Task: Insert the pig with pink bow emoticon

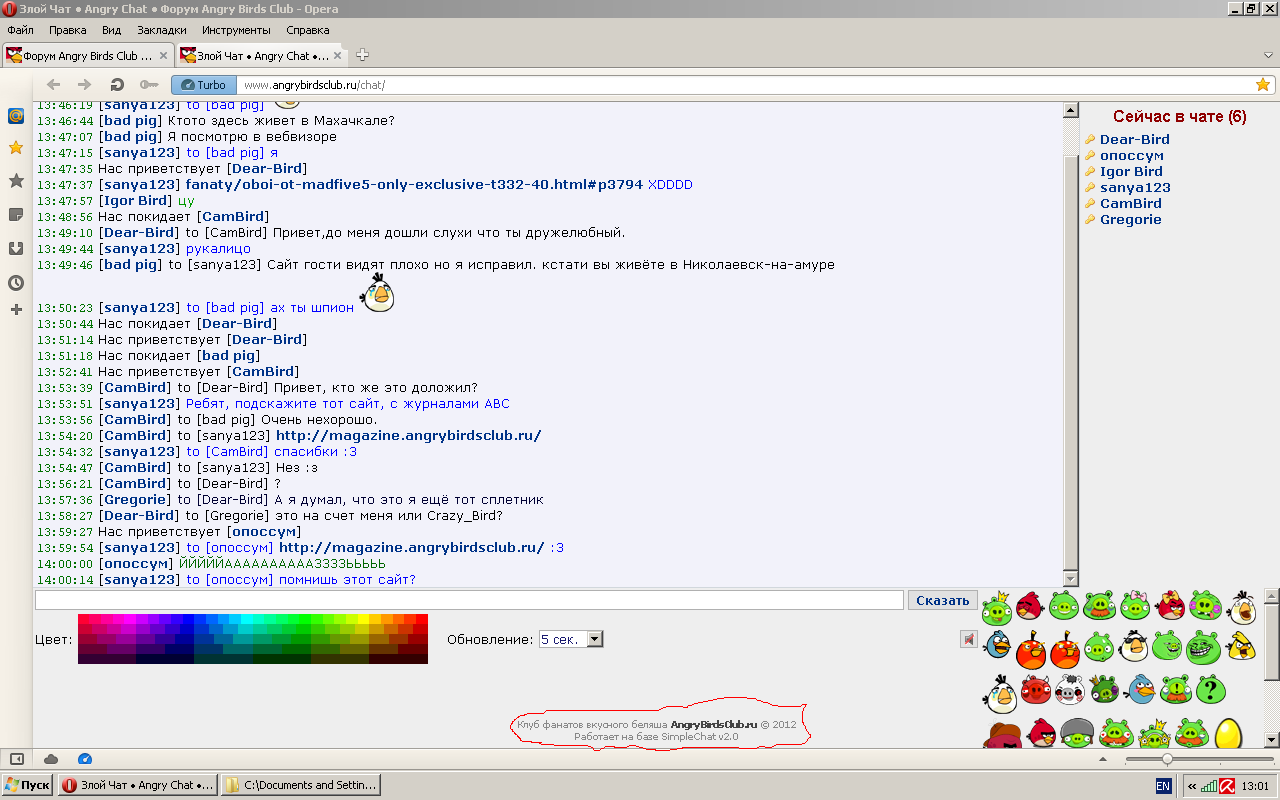Action: 1135,606
